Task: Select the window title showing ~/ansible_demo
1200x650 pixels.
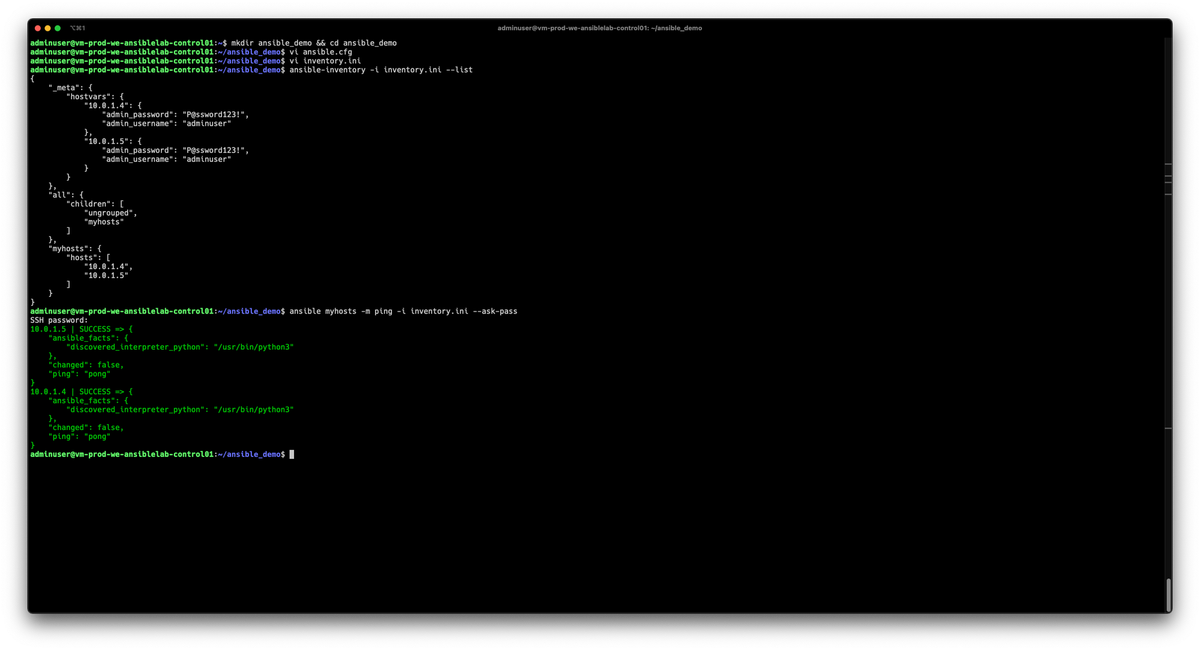Action: 601,27
